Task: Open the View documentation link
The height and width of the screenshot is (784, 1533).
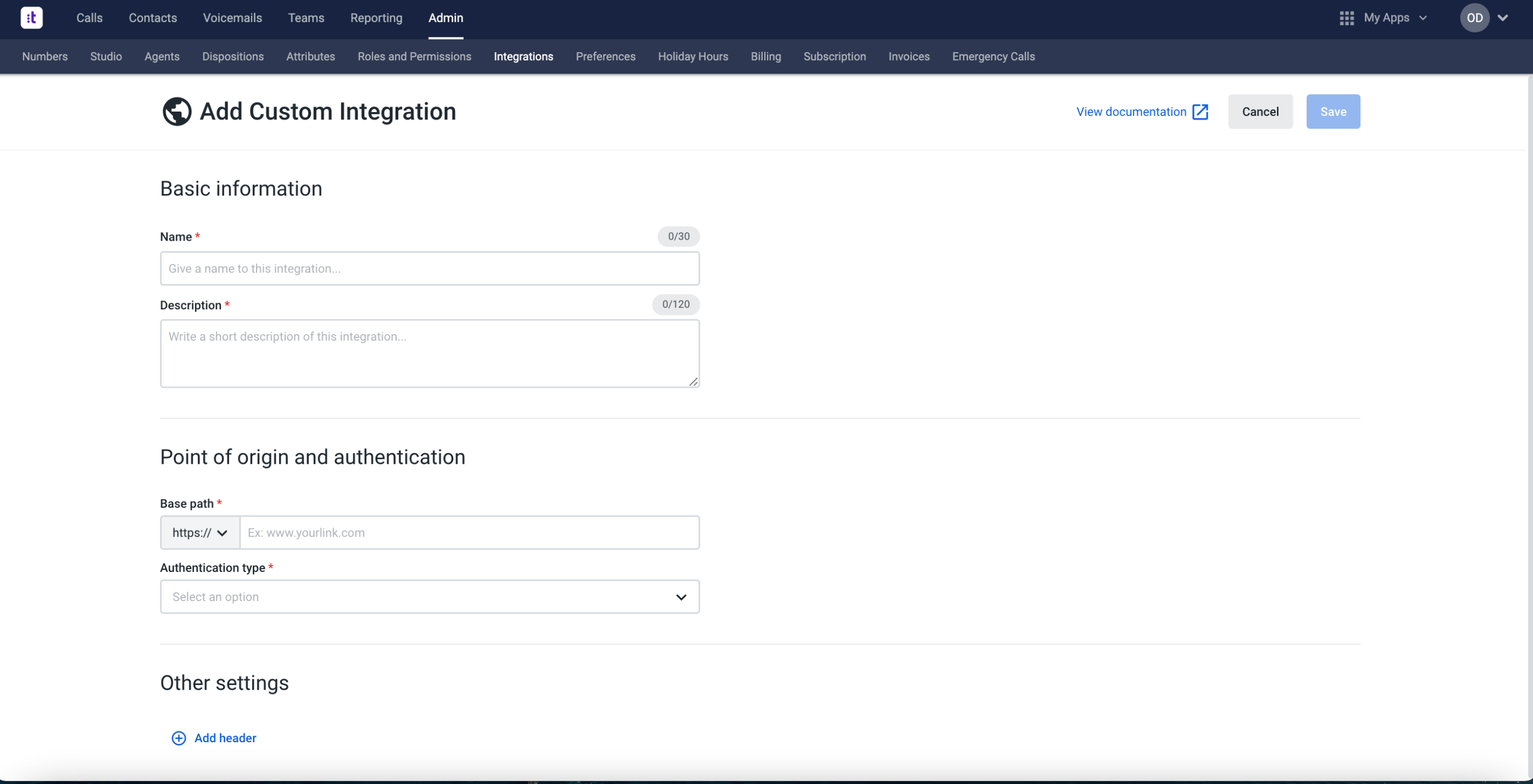Action: click(1130, 111)
